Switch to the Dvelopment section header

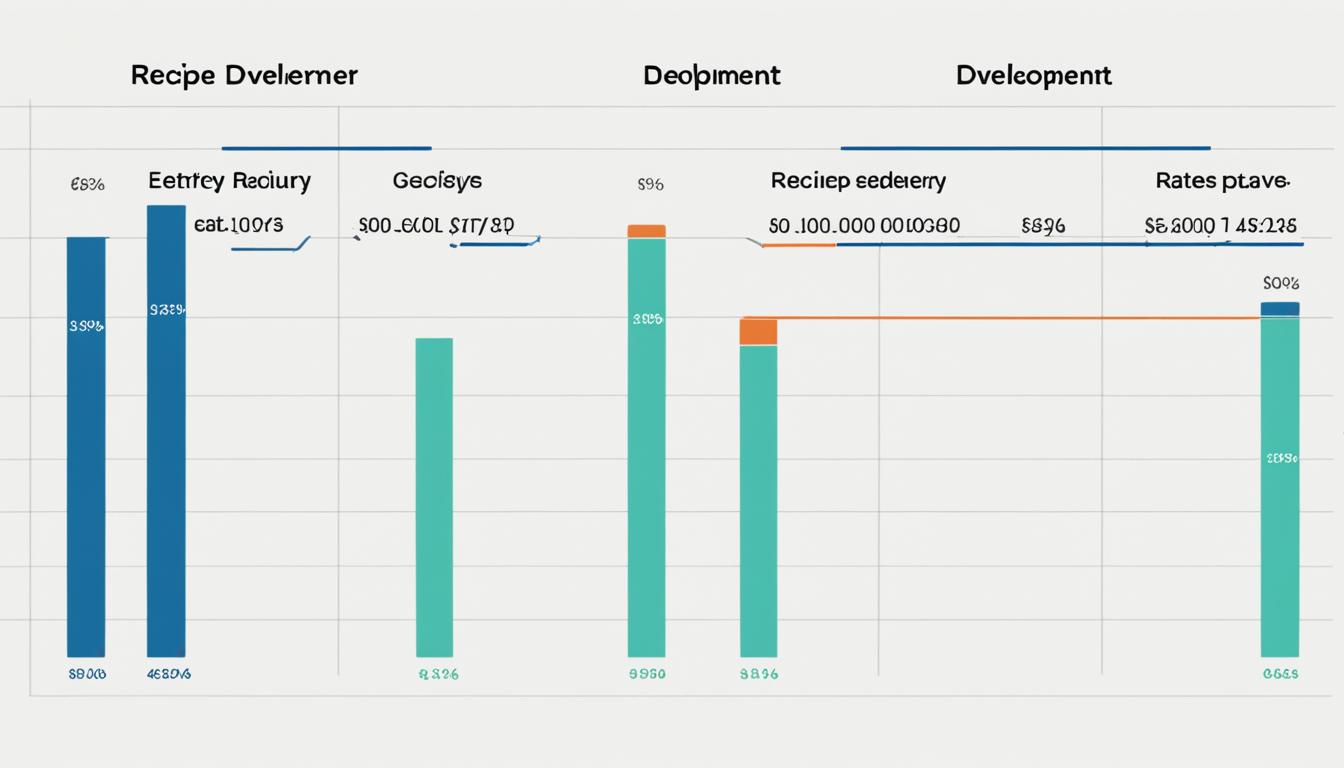(x=1034, y=74)
